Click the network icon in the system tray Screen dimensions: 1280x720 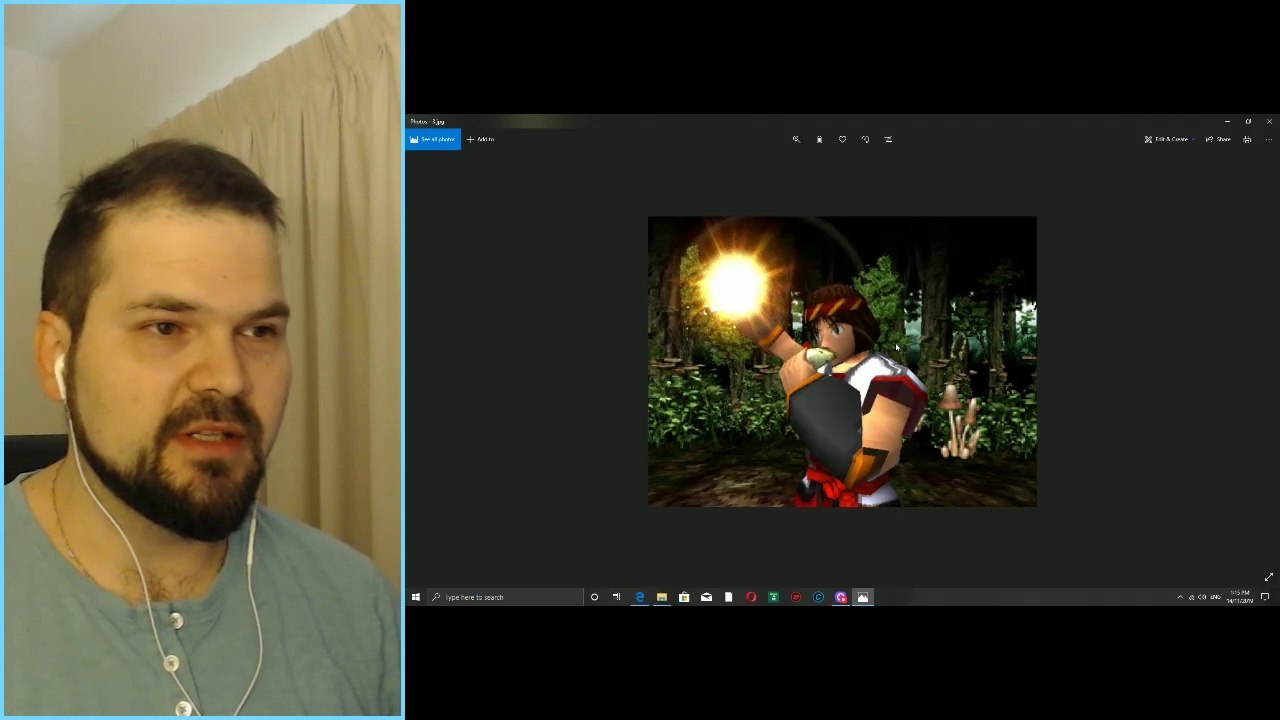coord(1191,597)
